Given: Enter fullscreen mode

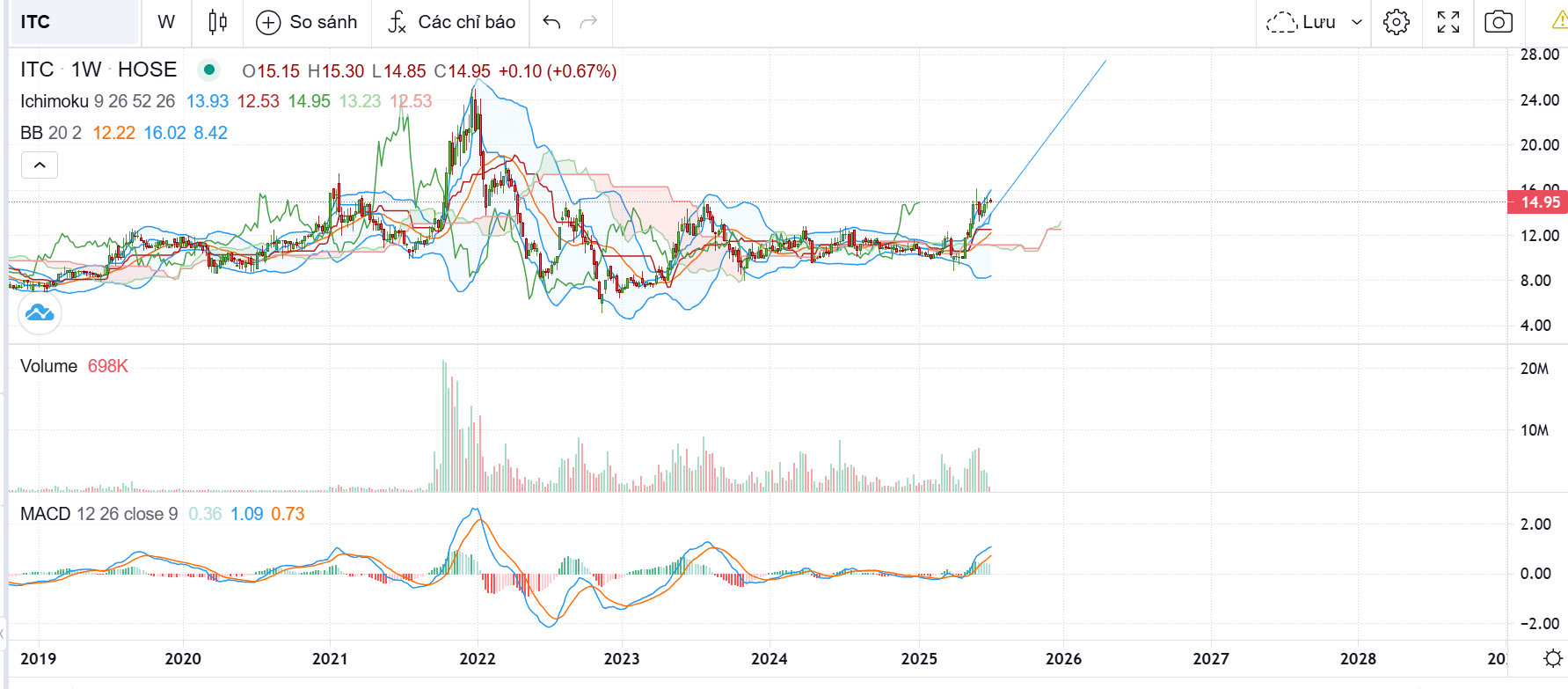Looking at the screenshot, I should coord(1448,22).
